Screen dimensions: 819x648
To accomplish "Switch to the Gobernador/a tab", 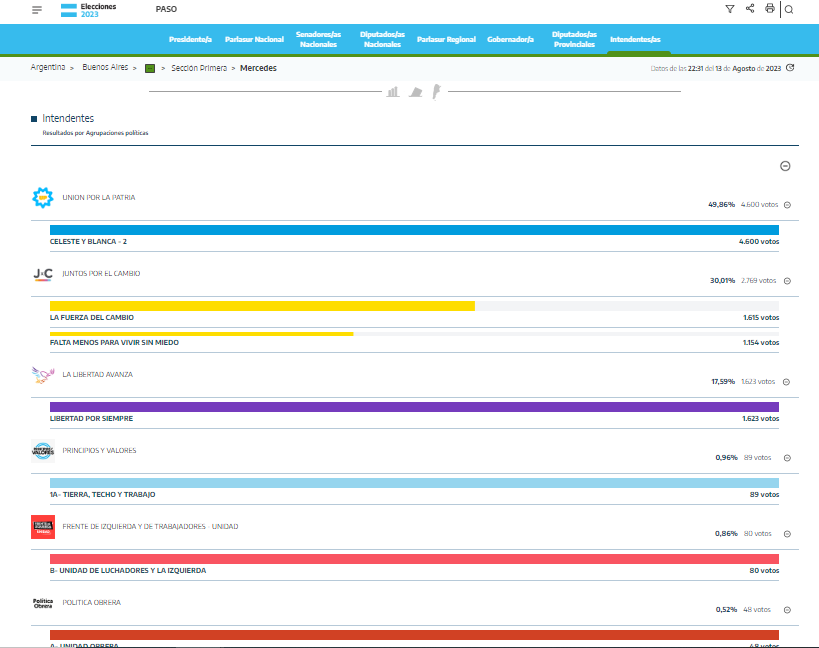I will point(510,39).
